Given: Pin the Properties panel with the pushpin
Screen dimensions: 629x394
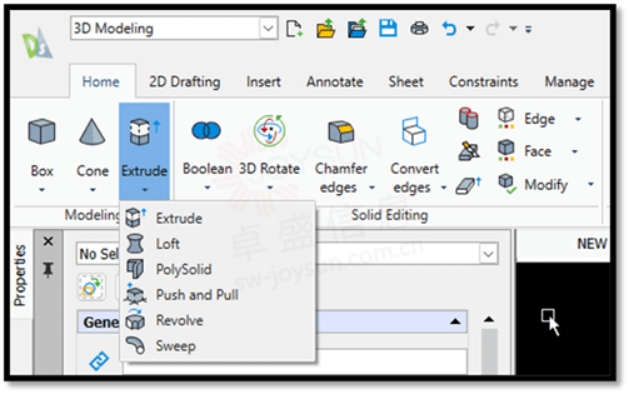Looking at the screenshot, I should pos(48,270).
